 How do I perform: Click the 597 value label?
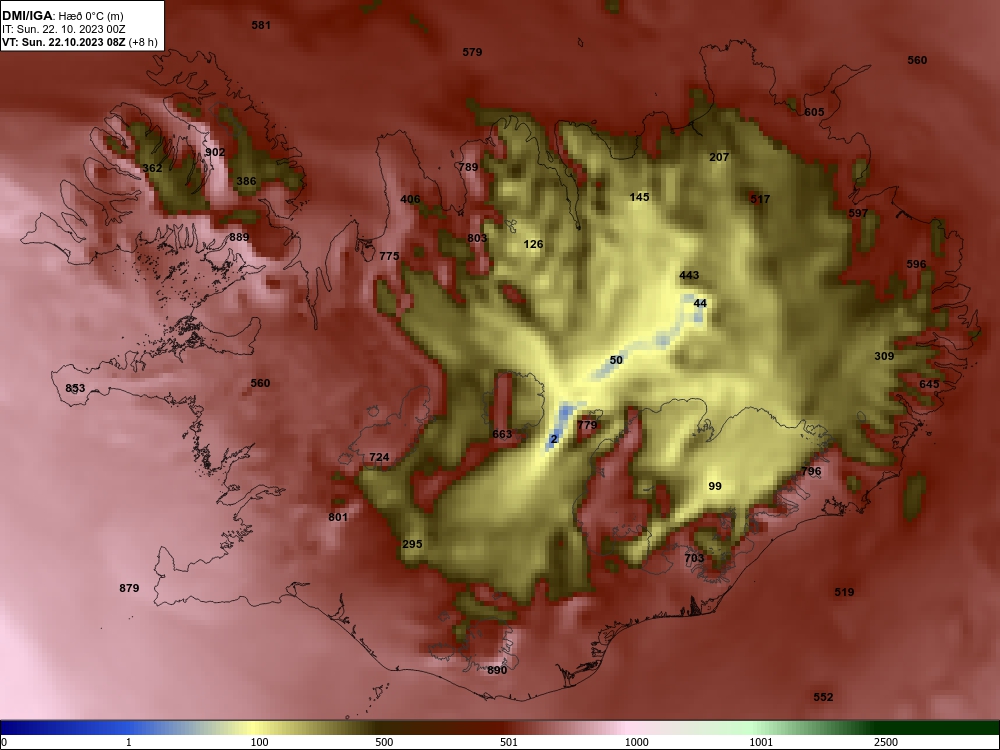click(858, 213)
